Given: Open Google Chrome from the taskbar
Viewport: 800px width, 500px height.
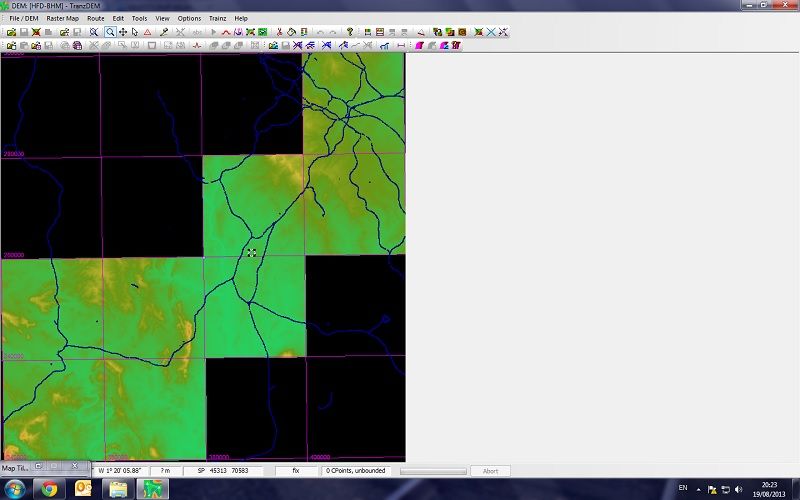Looking at the screenshot, I should pos(48,489).
